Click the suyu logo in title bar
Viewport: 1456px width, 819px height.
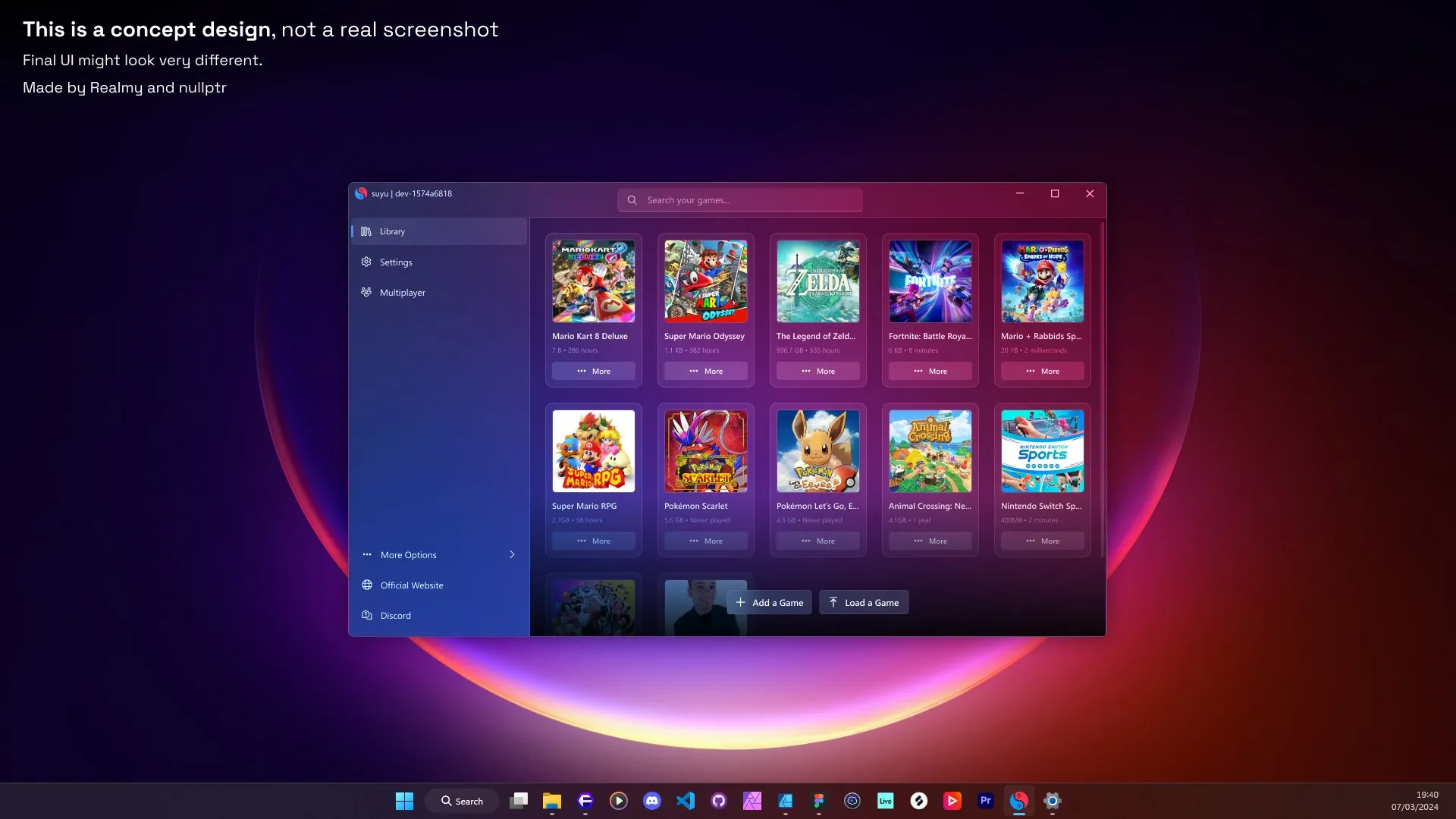click(x=361, y=193)
